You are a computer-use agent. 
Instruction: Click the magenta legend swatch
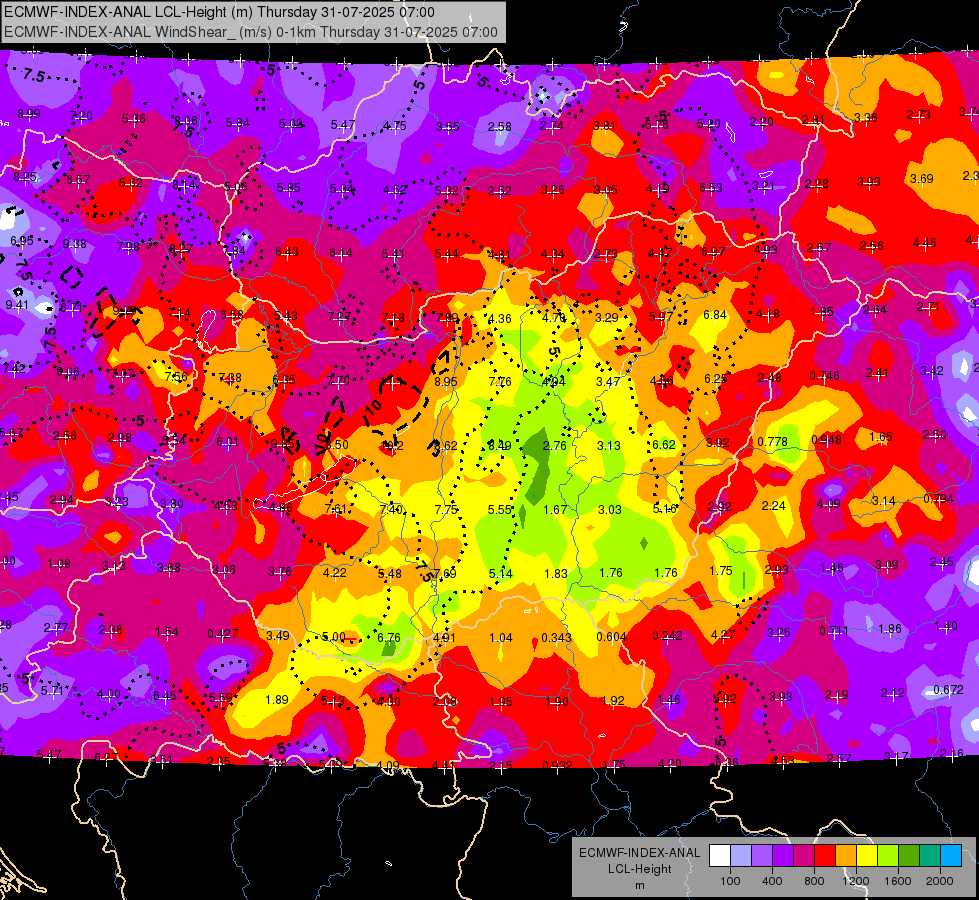point(804,856)
